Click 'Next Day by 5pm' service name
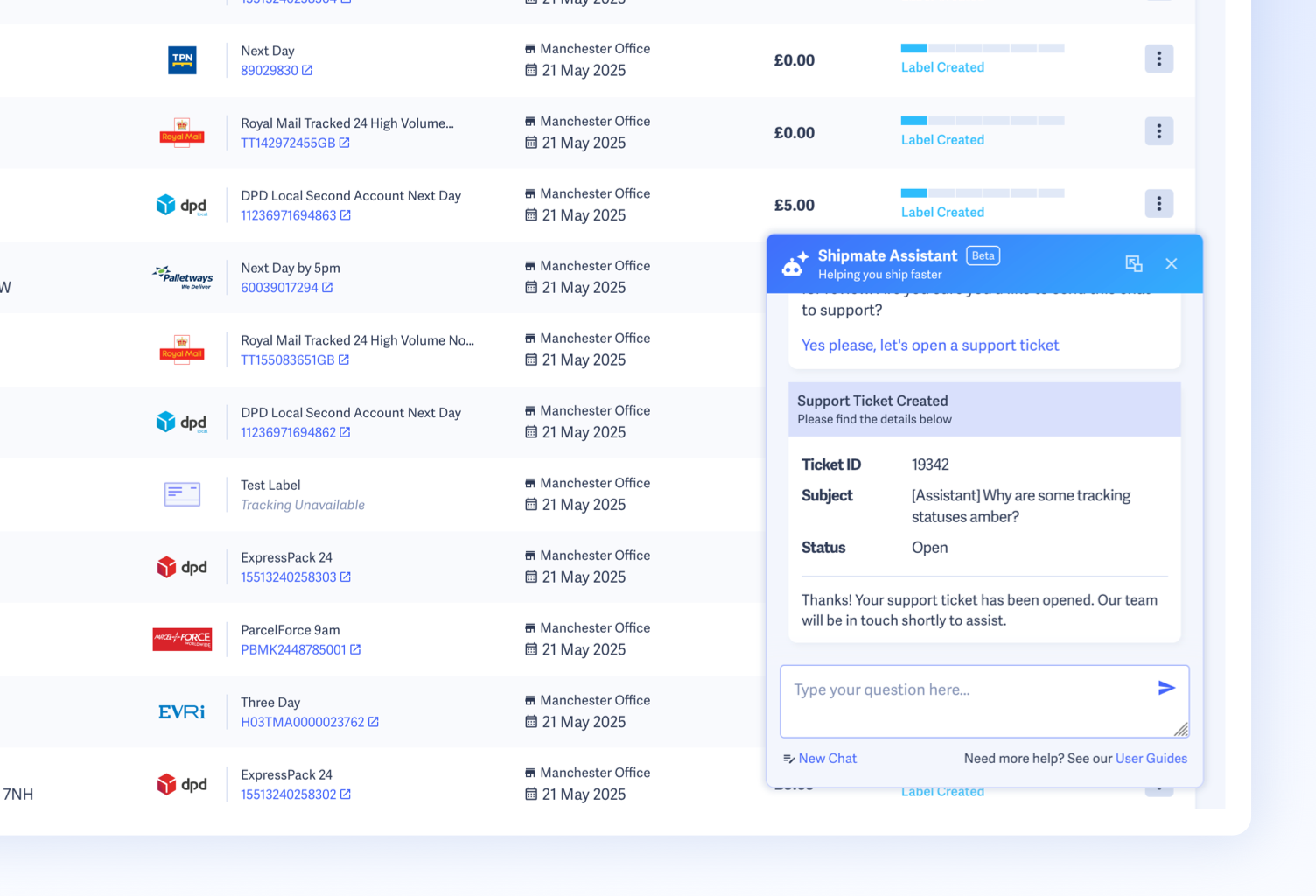 pos(290,268)
